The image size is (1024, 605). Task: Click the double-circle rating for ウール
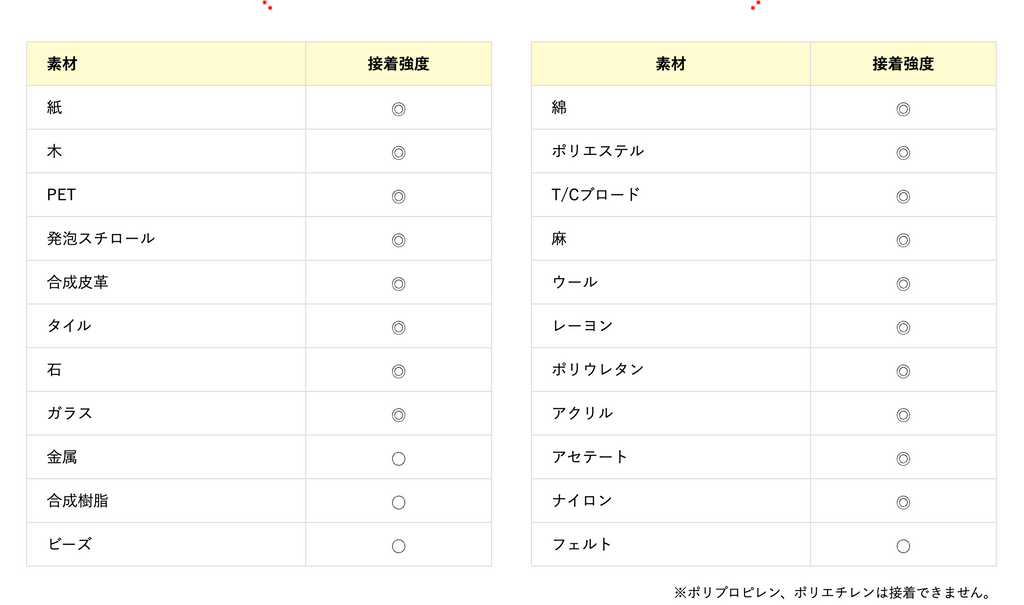(x=903, y=284)
